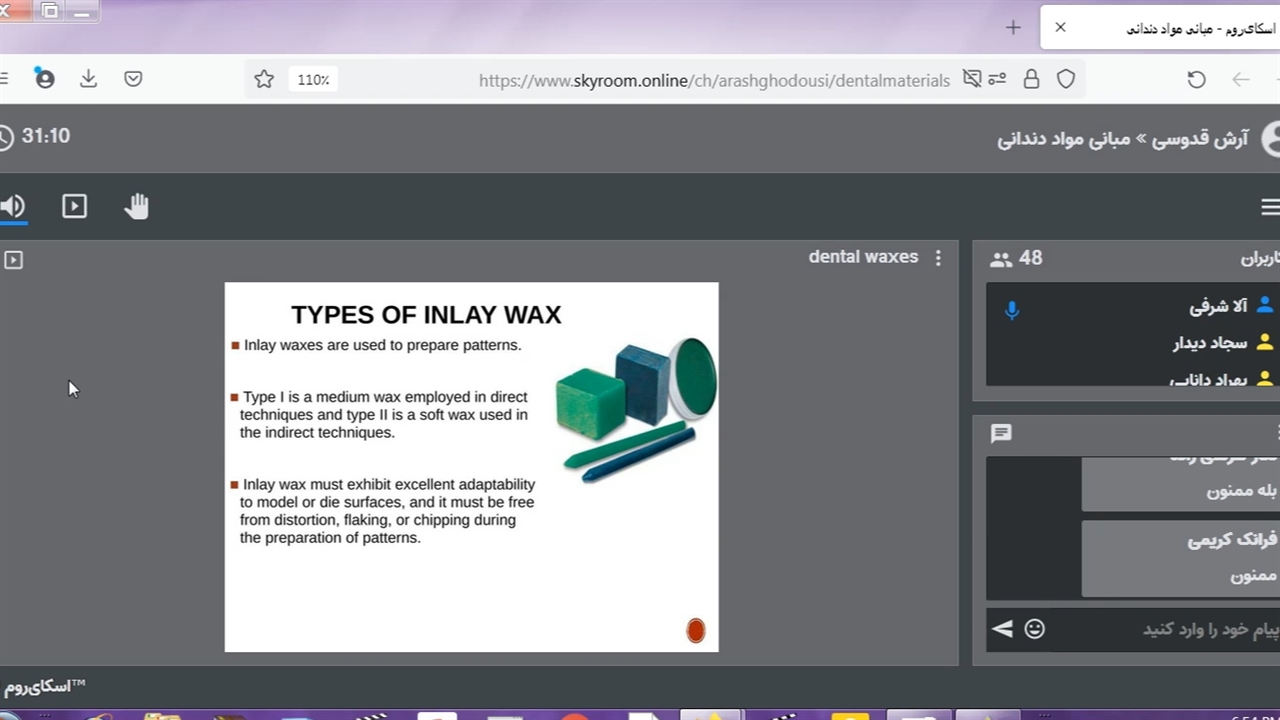Expand the small play panel icon at left
Screen dimensions: 1280x720
[13, 260]
